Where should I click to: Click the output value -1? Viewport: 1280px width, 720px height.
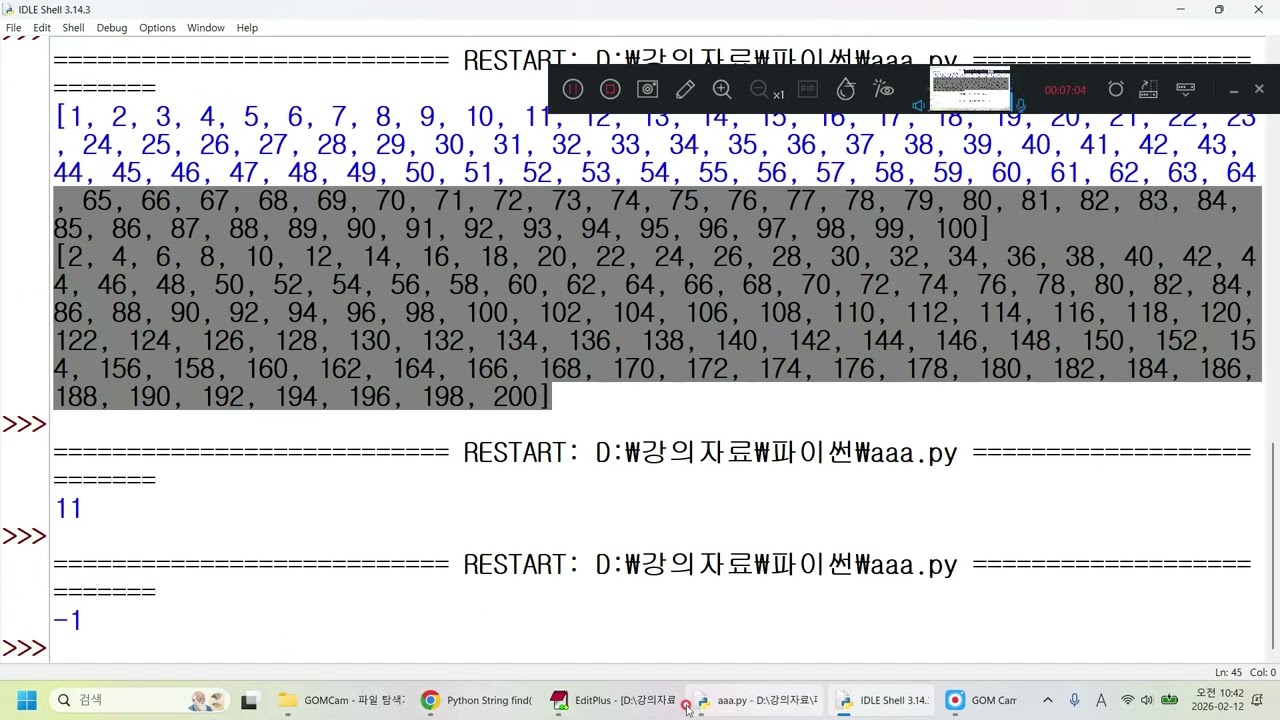67,621
